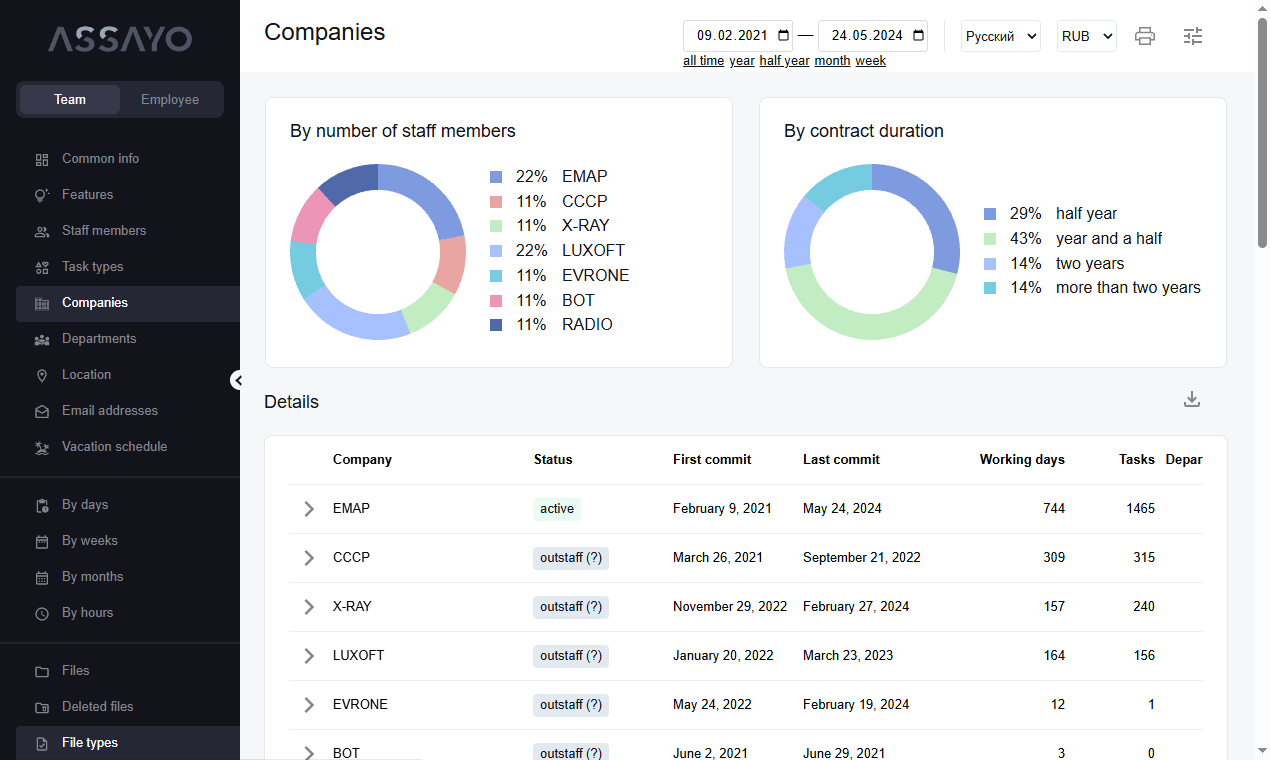
Task: Switch to the Employee view
Action: (x=170, y=100)
